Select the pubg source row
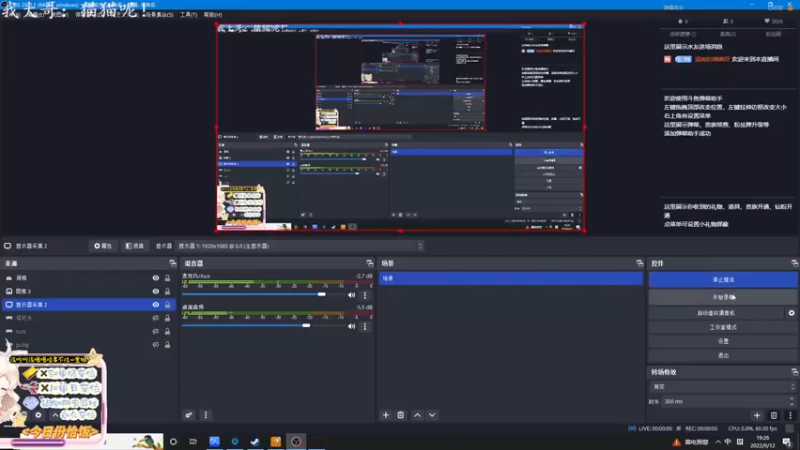 point(89,345)
